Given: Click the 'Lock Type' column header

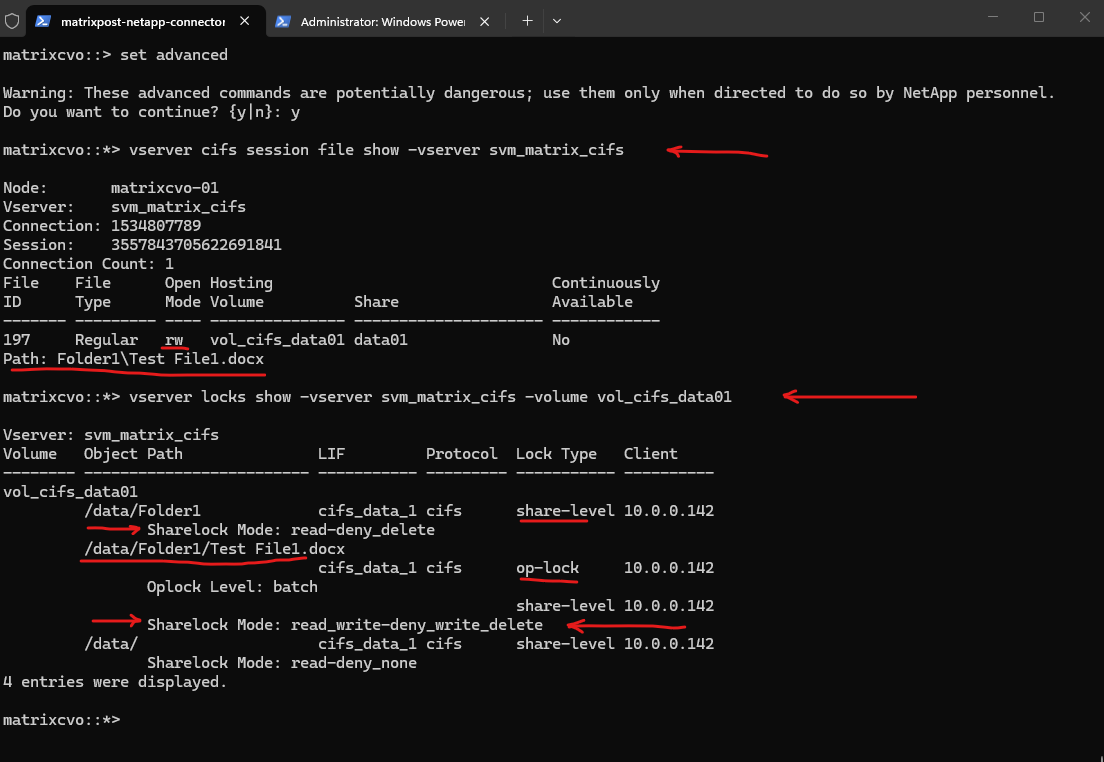Looking at the screenshot, I should click(556, 454).
